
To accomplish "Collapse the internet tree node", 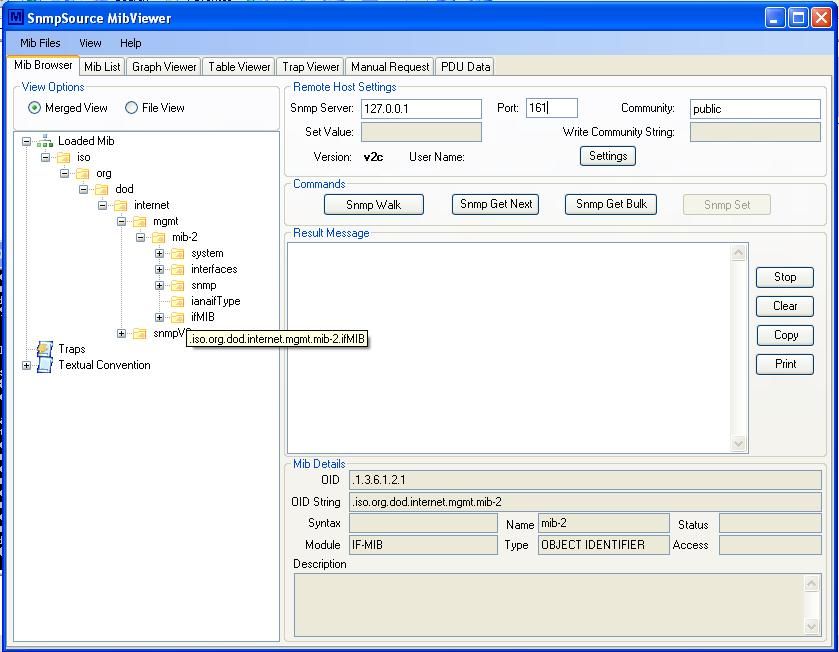I will tap(102, 205).
